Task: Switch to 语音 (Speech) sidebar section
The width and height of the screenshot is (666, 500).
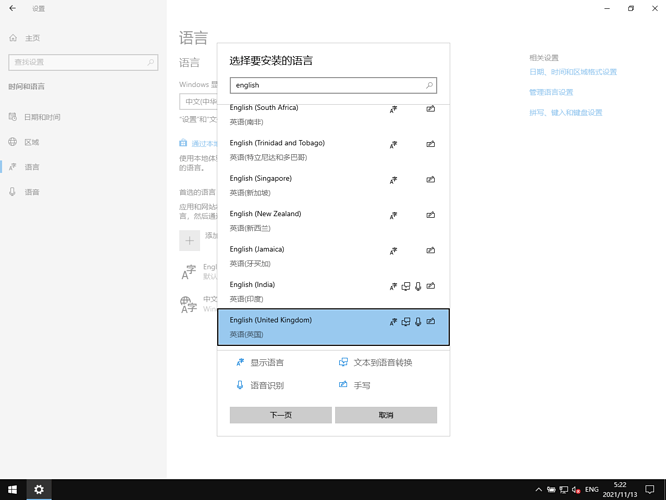Action: 32,192
